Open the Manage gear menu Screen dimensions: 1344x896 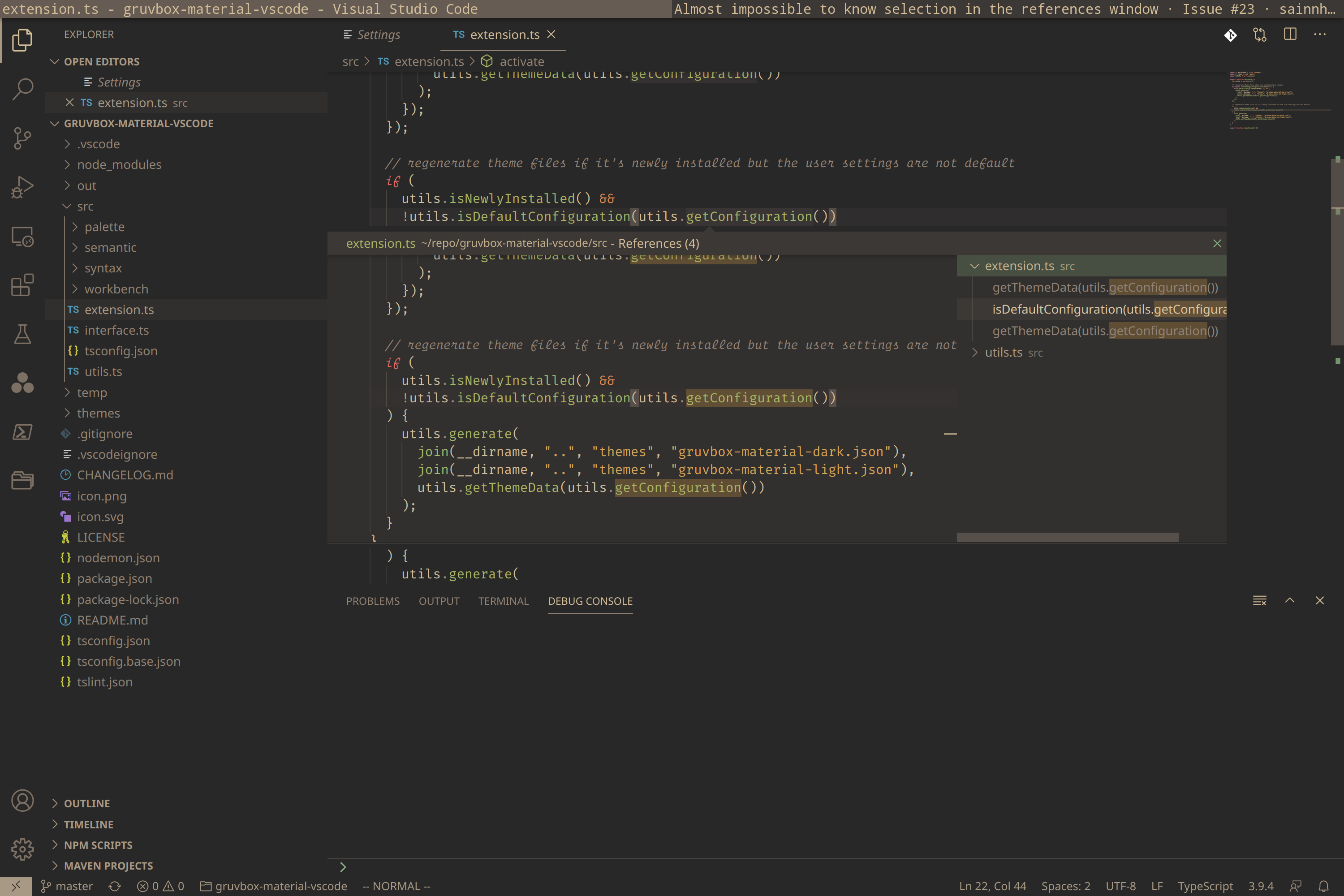[22, 849]
